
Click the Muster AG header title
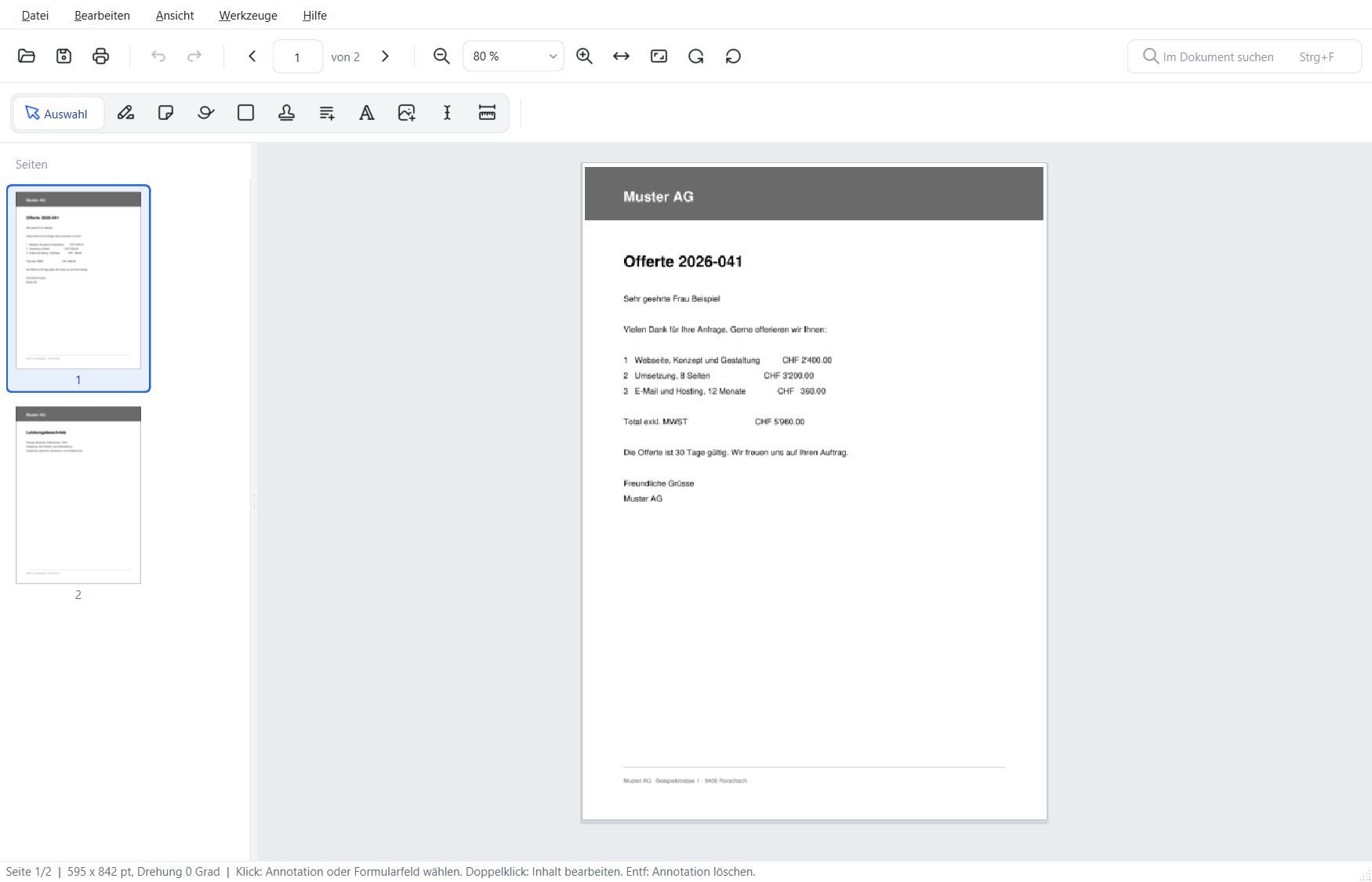coord(659,197)
